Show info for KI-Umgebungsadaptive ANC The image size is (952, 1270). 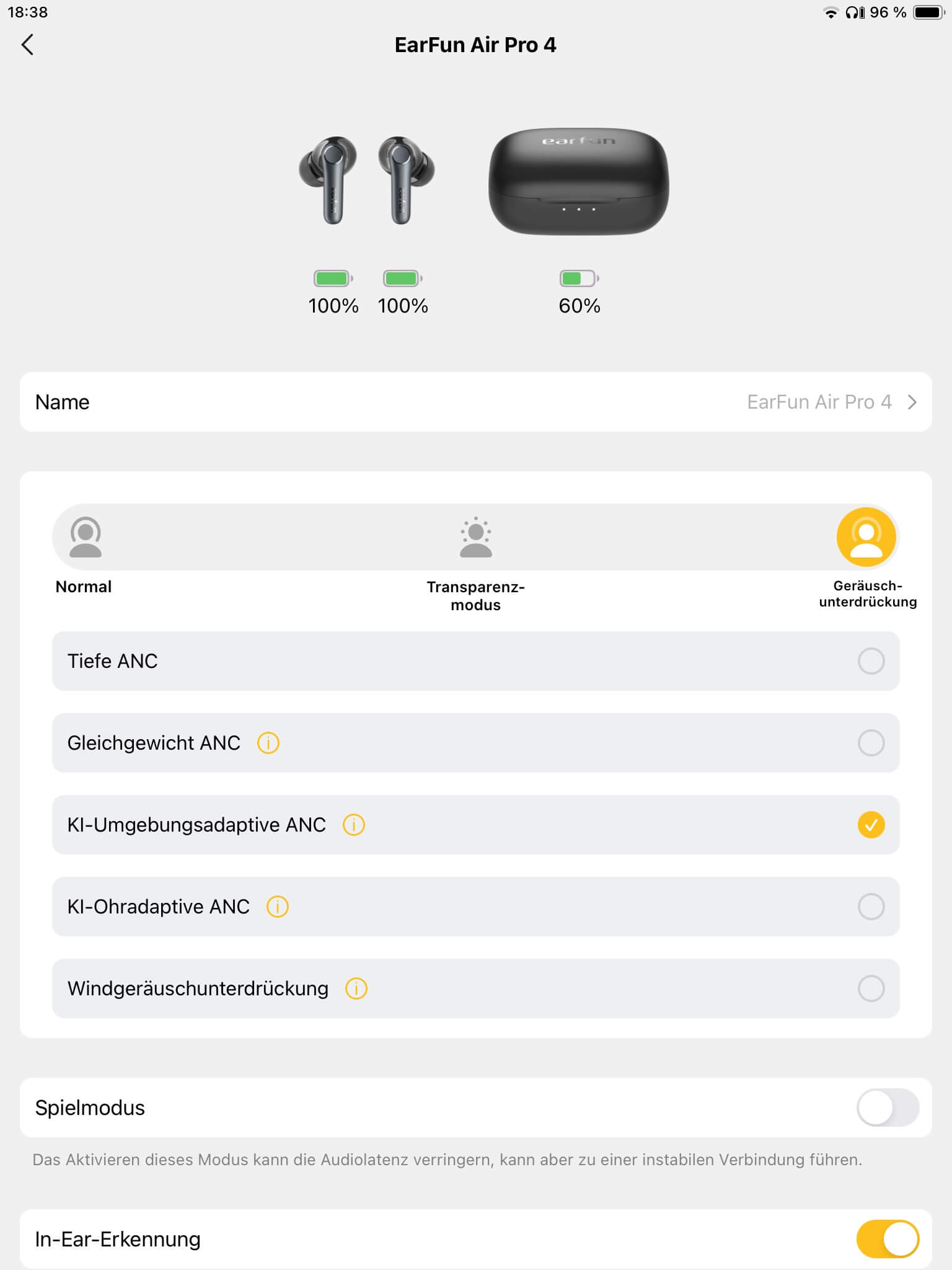[x=354, y=825]
